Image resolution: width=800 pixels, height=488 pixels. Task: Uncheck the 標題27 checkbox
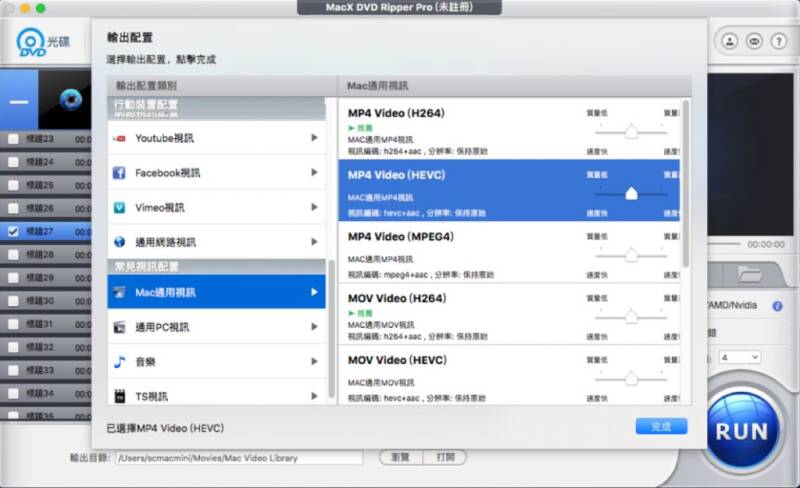13,231
